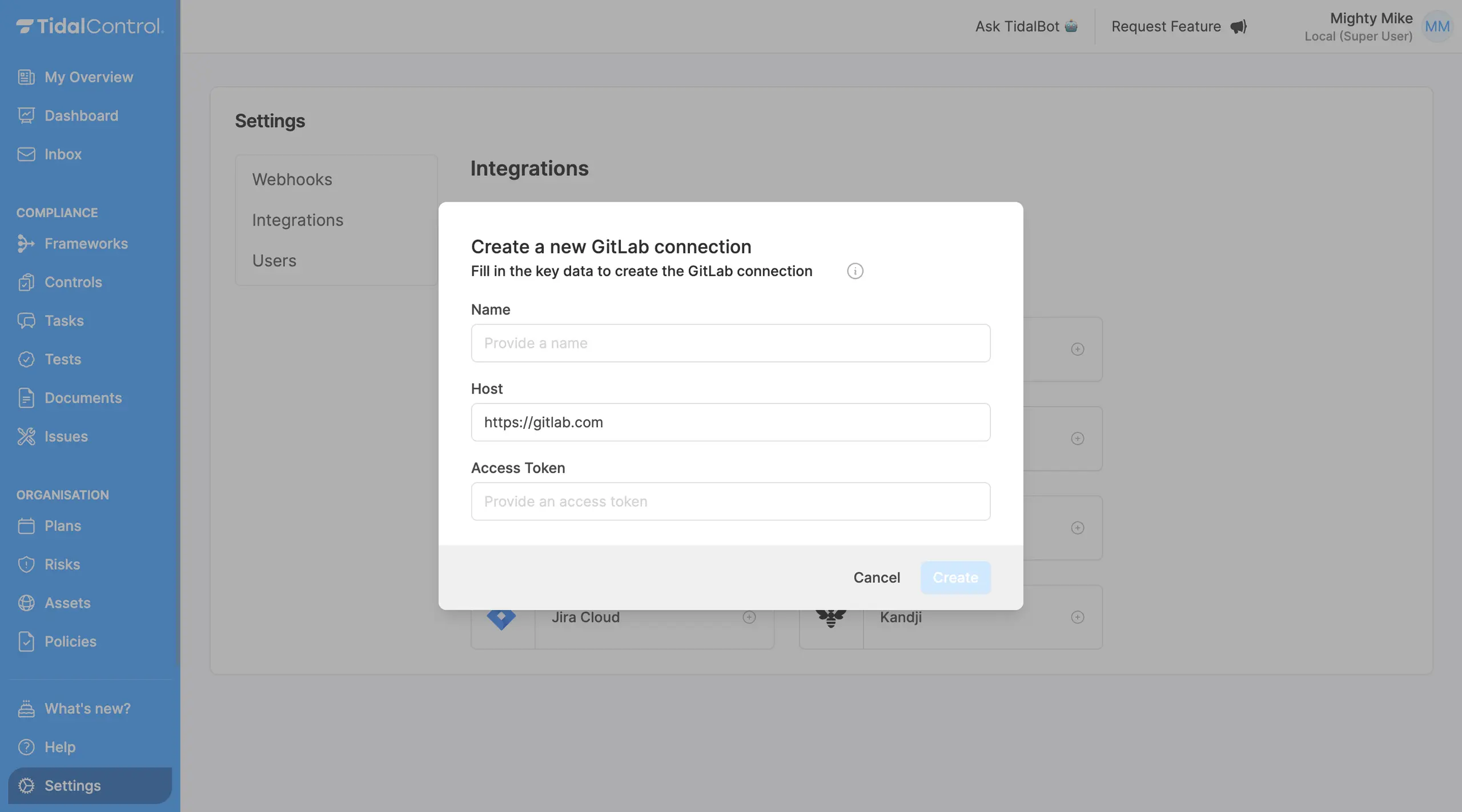Click the Kandji bee logo icon
Screen dimensions: 1462x812
pos(831,619)
